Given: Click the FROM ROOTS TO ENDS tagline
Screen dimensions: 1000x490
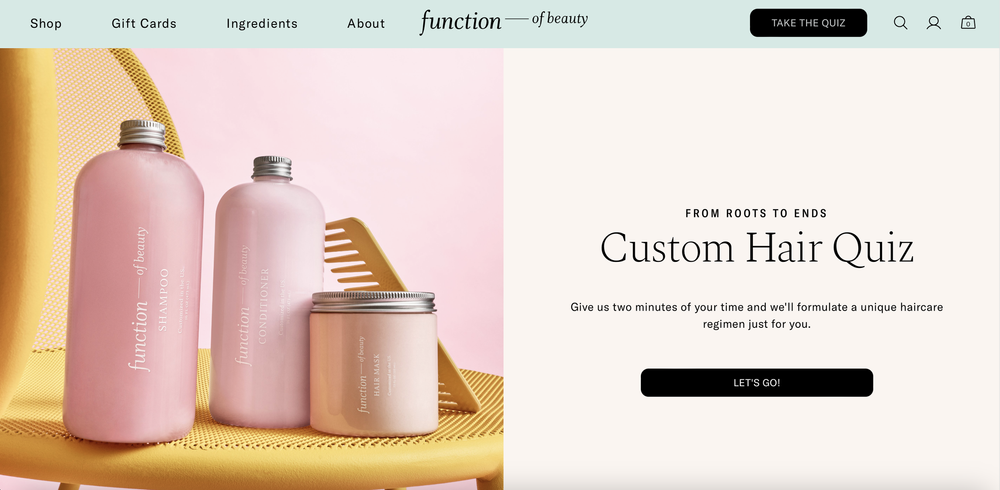Looking at the screenshot, I should click(756, 214).
